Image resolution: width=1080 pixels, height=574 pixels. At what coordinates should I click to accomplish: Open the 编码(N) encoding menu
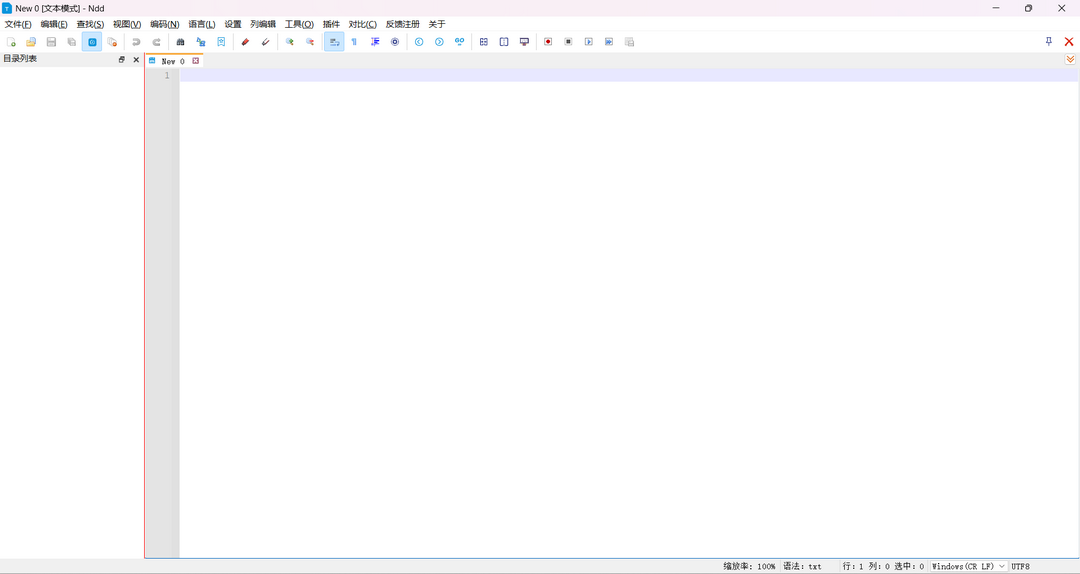coord(164,24)
